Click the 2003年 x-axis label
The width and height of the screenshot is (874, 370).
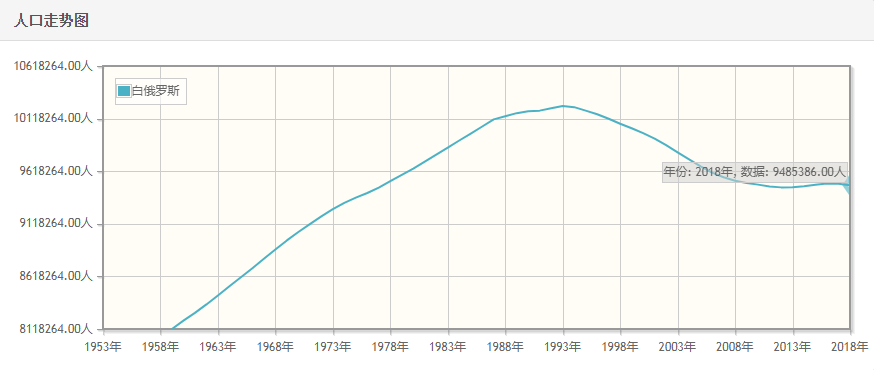coord(678,348)
